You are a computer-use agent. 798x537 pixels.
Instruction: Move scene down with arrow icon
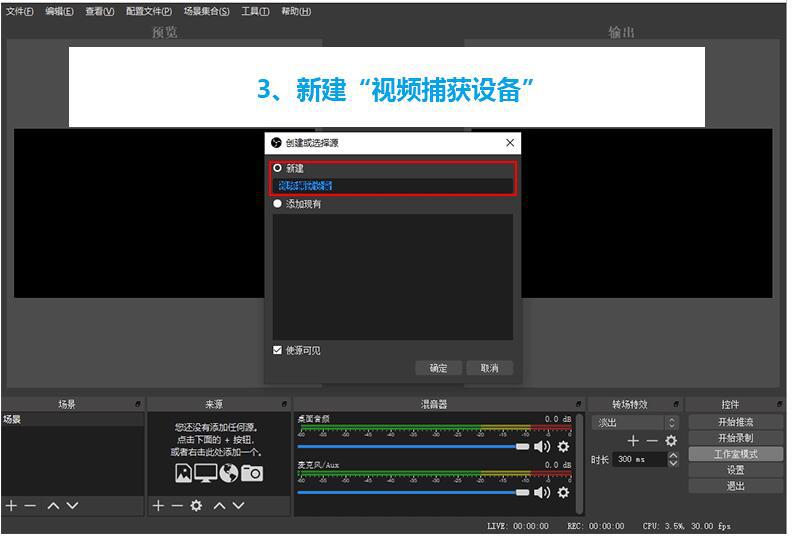[72, 505]
